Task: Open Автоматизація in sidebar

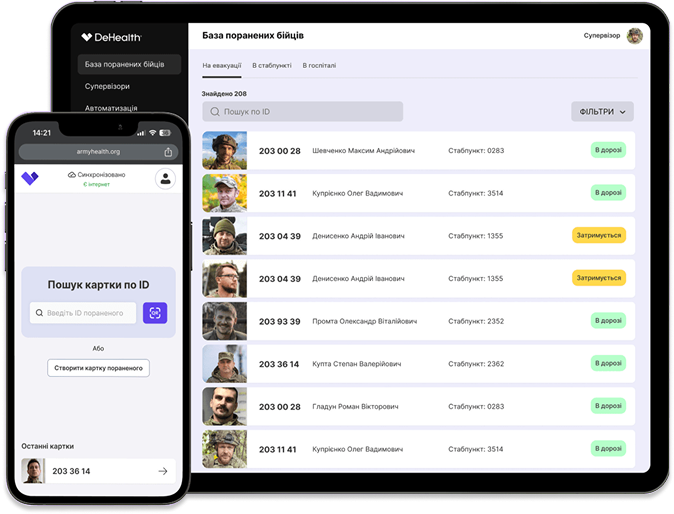Action: point(111,108)
